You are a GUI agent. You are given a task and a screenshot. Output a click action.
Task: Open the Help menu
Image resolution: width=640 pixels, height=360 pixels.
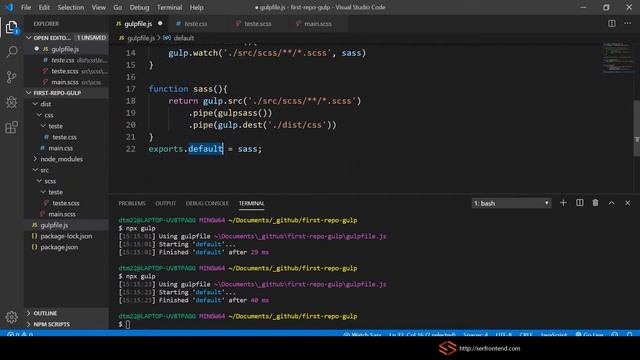(x=196, y=7)
